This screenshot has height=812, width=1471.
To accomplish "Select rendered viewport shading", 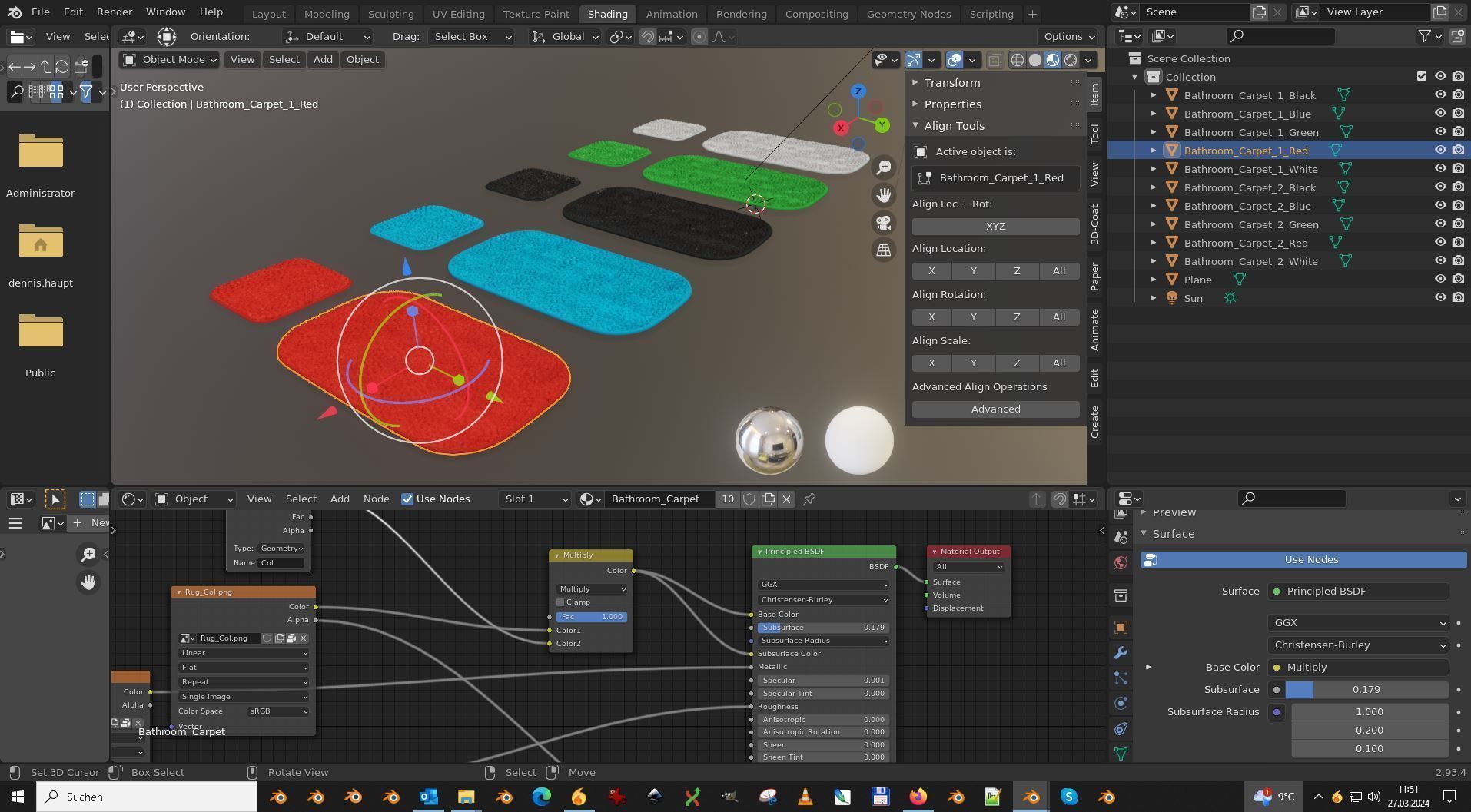I will [1071, 60].
